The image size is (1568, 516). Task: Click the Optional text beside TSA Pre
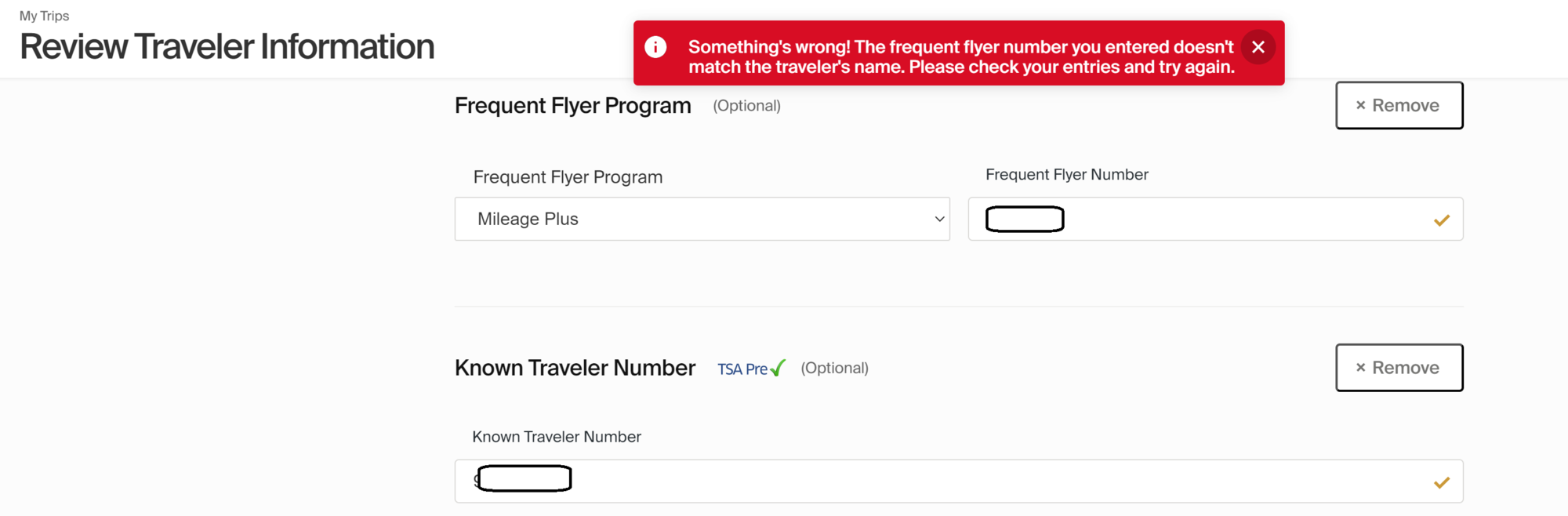tap(834, 368)
